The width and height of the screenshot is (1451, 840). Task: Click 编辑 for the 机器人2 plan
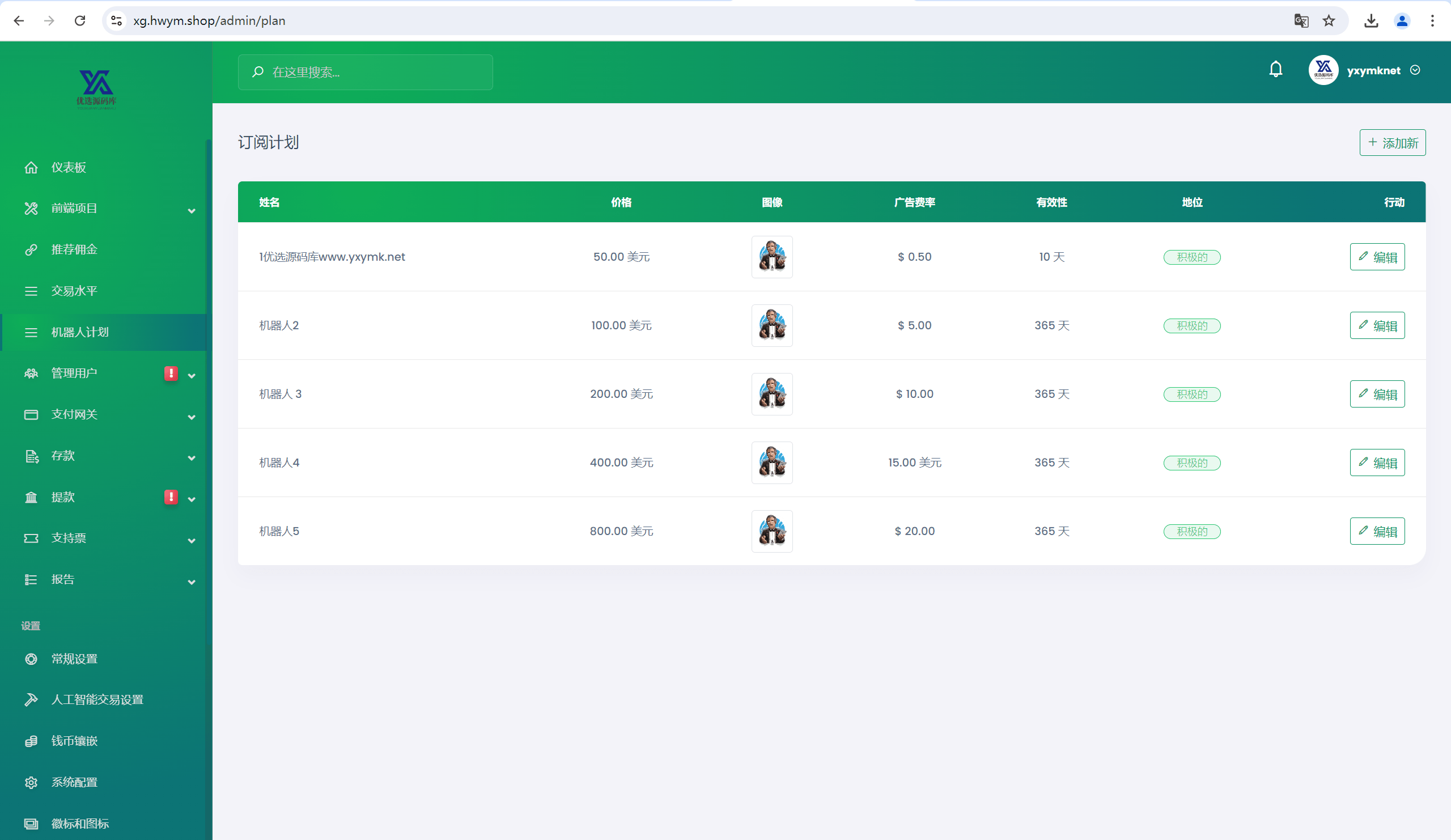(x=1377, y=325)
